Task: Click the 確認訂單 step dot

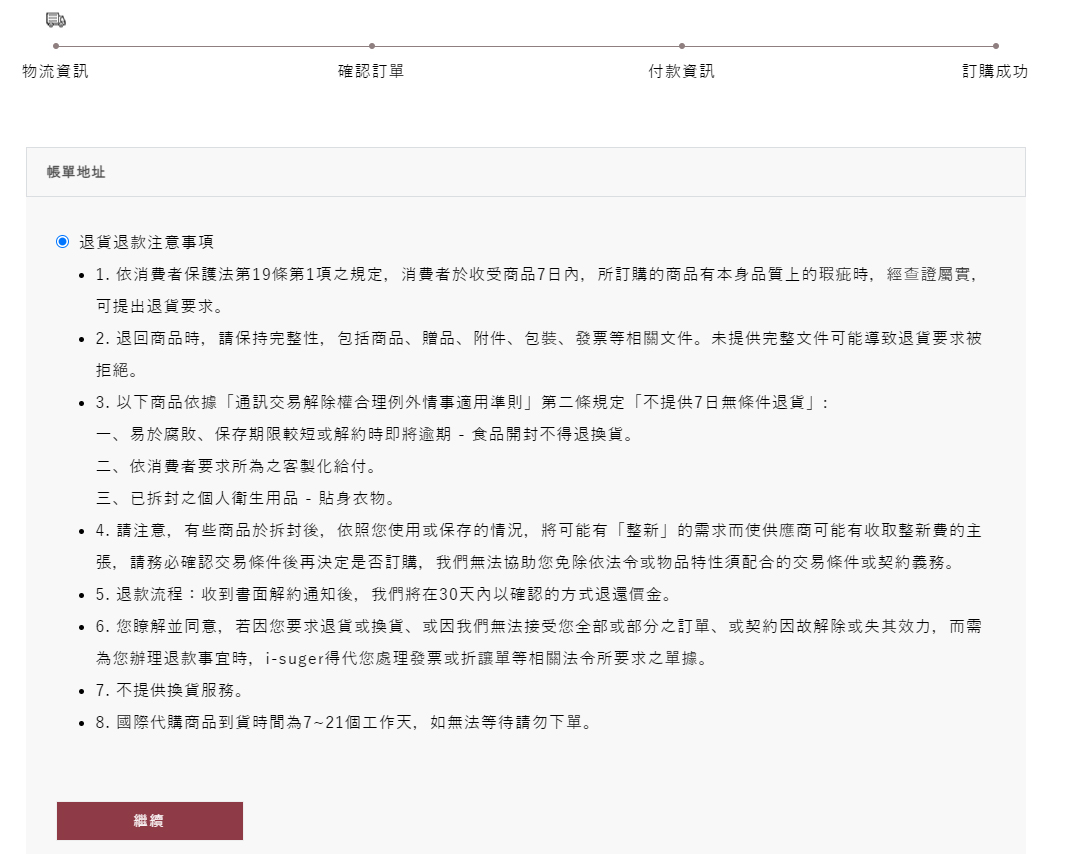Action: [x=372, y=46]
